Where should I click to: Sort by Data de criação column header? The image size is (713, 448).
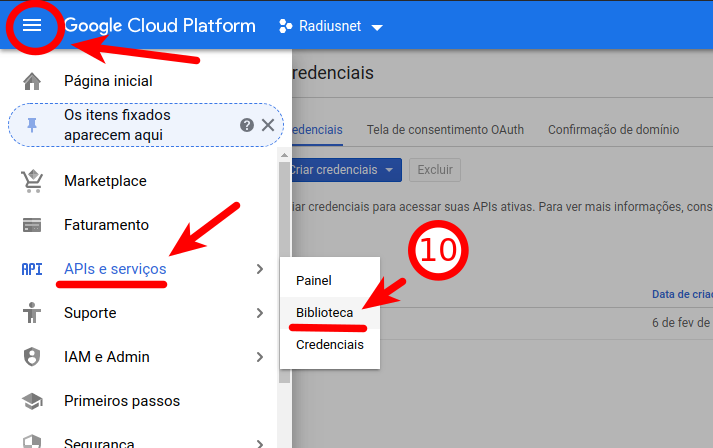tap(682, 294)
